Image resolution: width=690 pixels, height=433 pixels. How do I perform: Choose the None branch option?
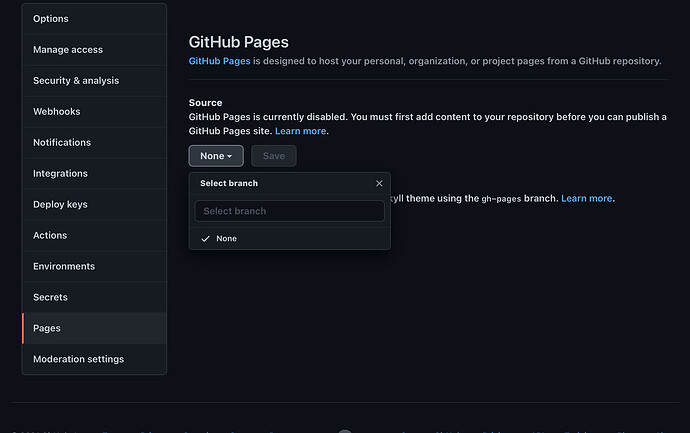click(x=290, y=239)
